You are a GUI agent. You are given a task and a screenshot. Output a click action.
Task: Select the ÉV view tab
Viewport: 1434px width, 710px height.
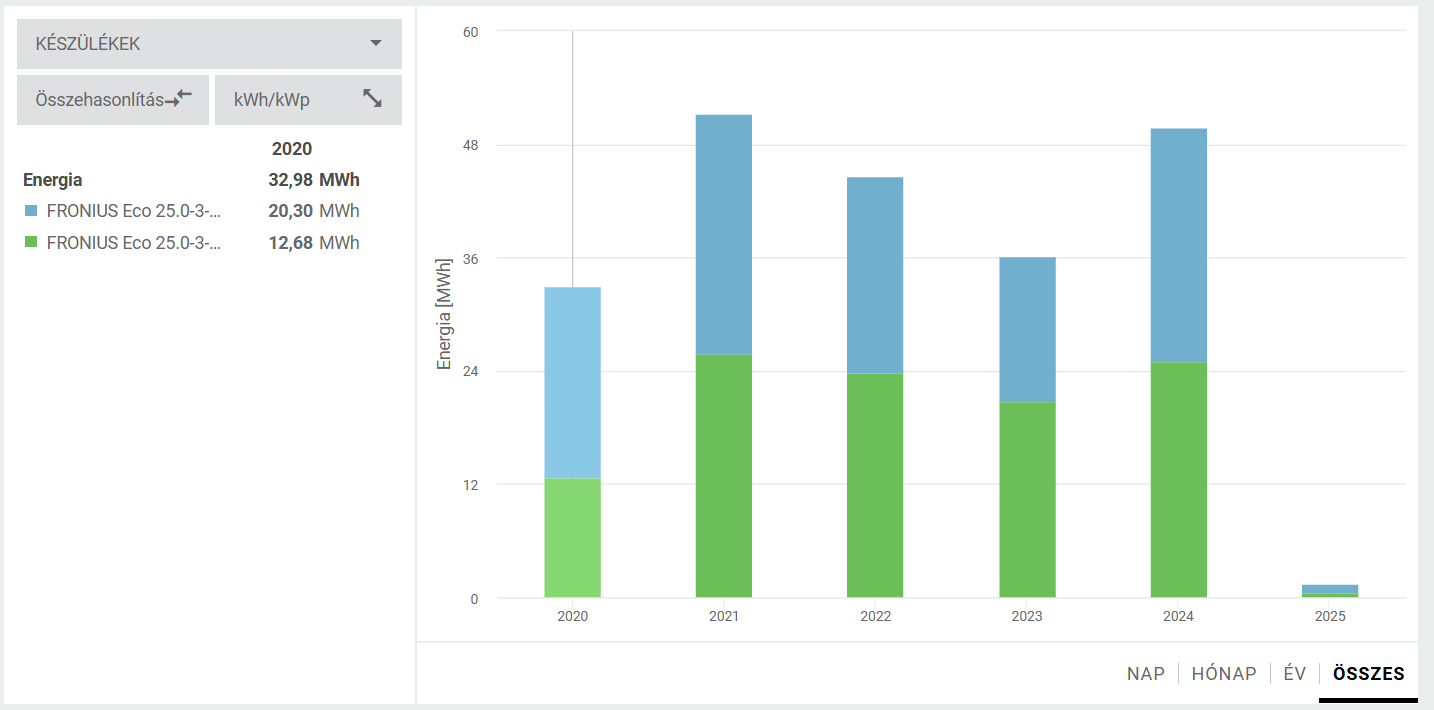coord(1295,674)
